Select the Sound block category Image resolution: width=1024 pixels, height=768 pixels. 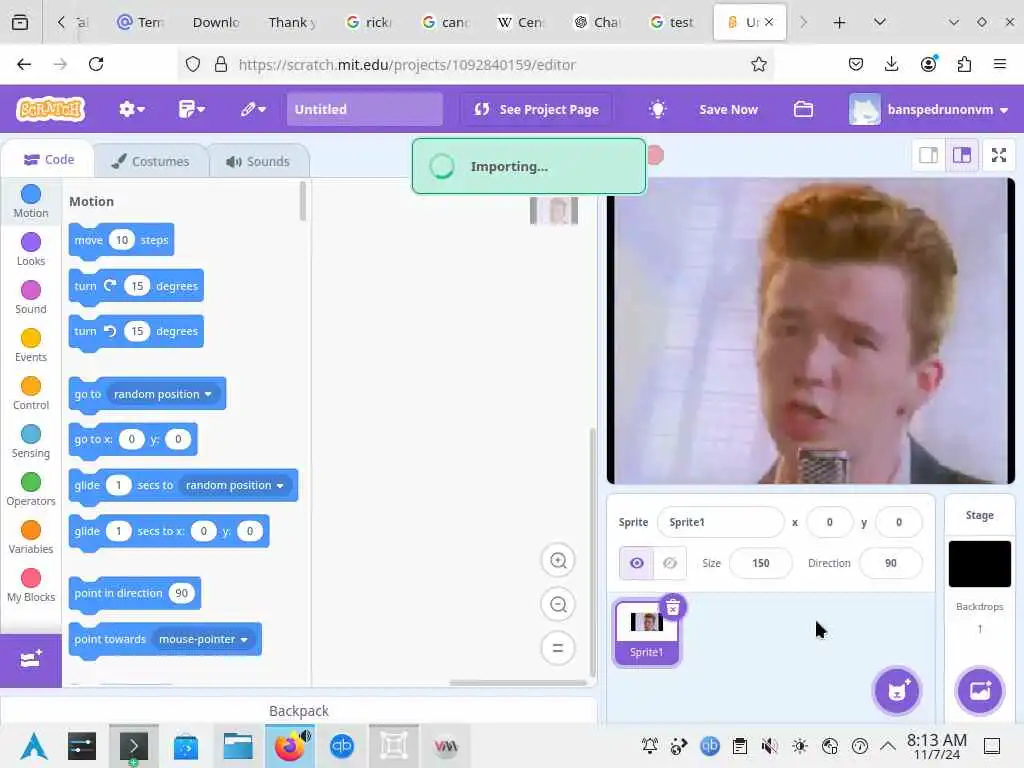coord(31,297)
